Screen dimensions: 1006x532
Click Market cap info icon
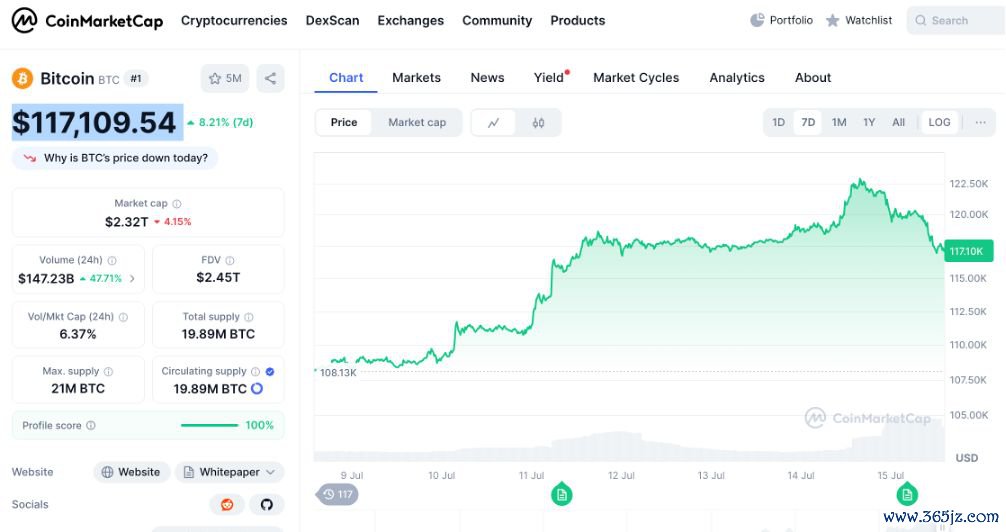[x=177, y=204]
